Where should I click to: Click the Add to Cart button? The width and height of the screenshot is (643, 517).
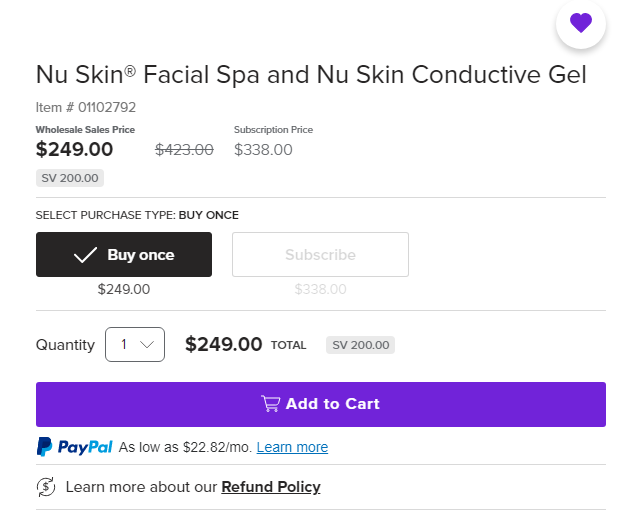coord(321,404)
